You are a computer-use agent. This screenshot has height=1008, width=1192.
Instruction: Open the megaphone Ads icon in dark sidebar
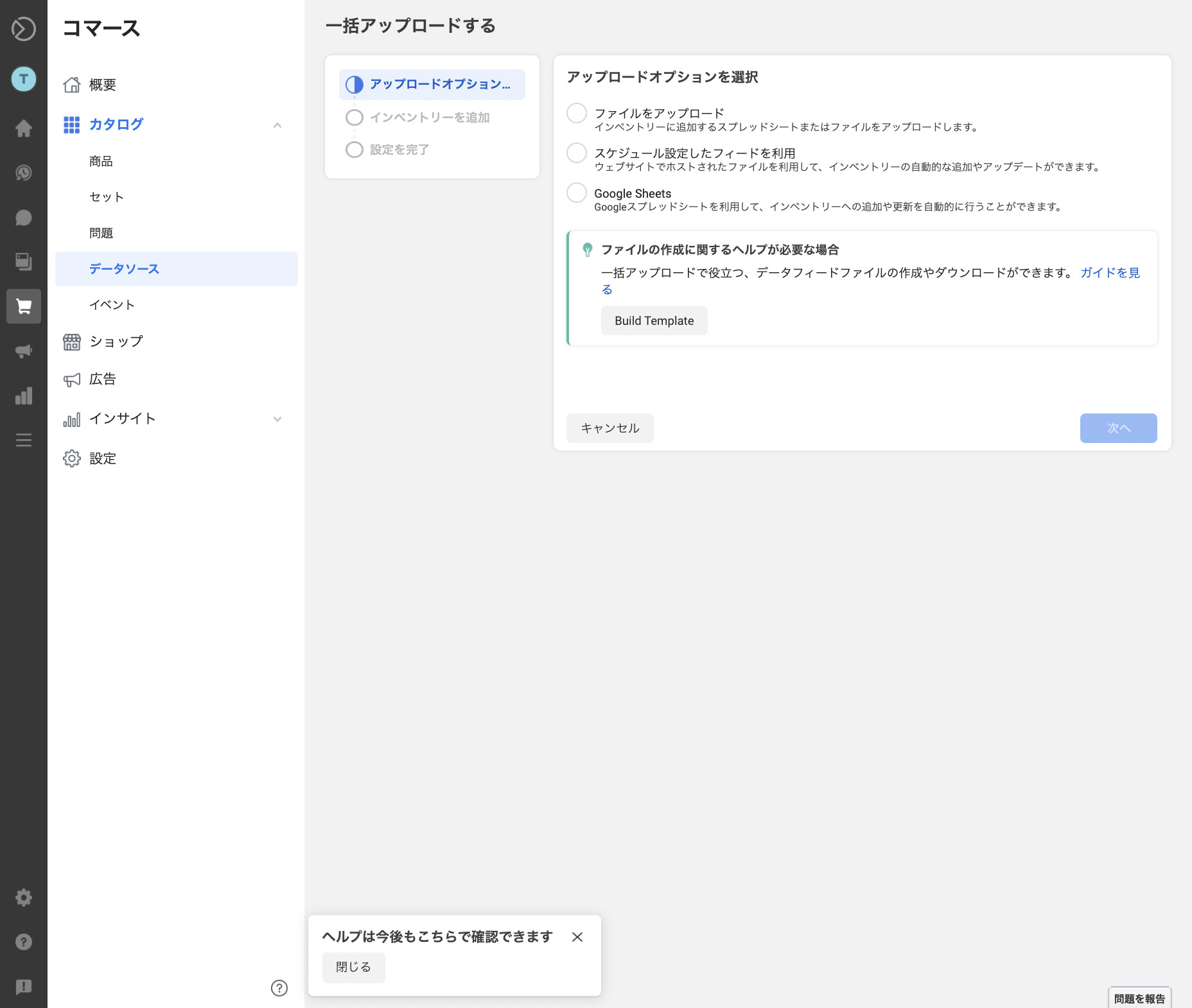click(x=24, y=351)
